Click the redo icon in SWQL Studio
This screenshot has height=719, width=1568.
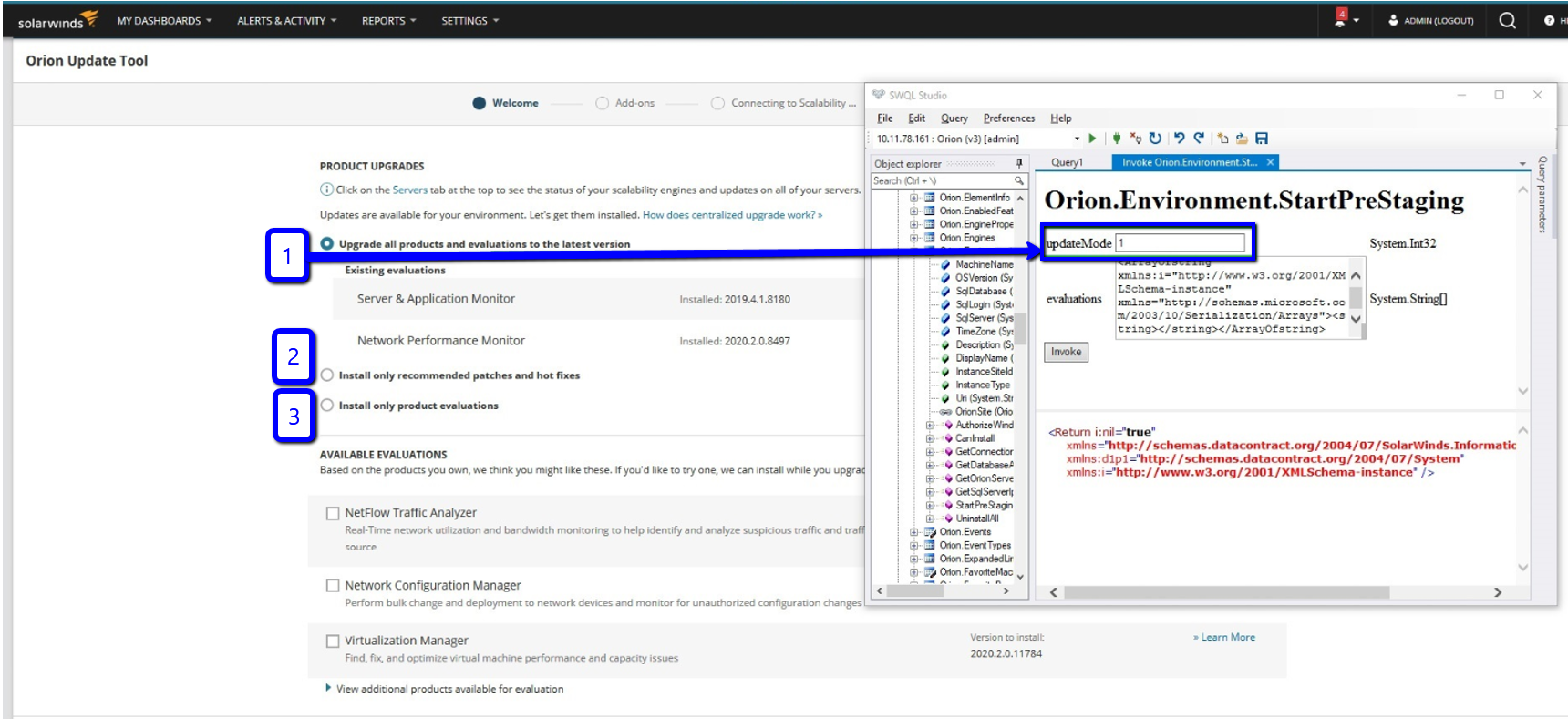click(x=1199, y=139)
